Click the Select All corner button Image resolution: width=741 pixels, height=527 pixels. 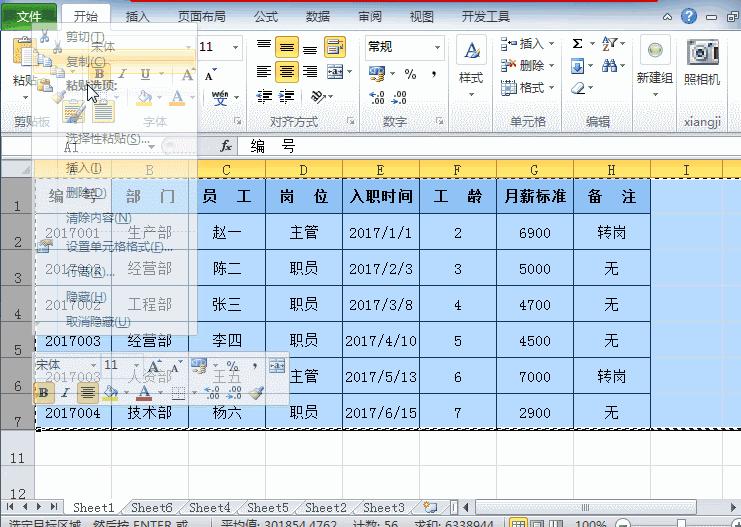point(17,169)
